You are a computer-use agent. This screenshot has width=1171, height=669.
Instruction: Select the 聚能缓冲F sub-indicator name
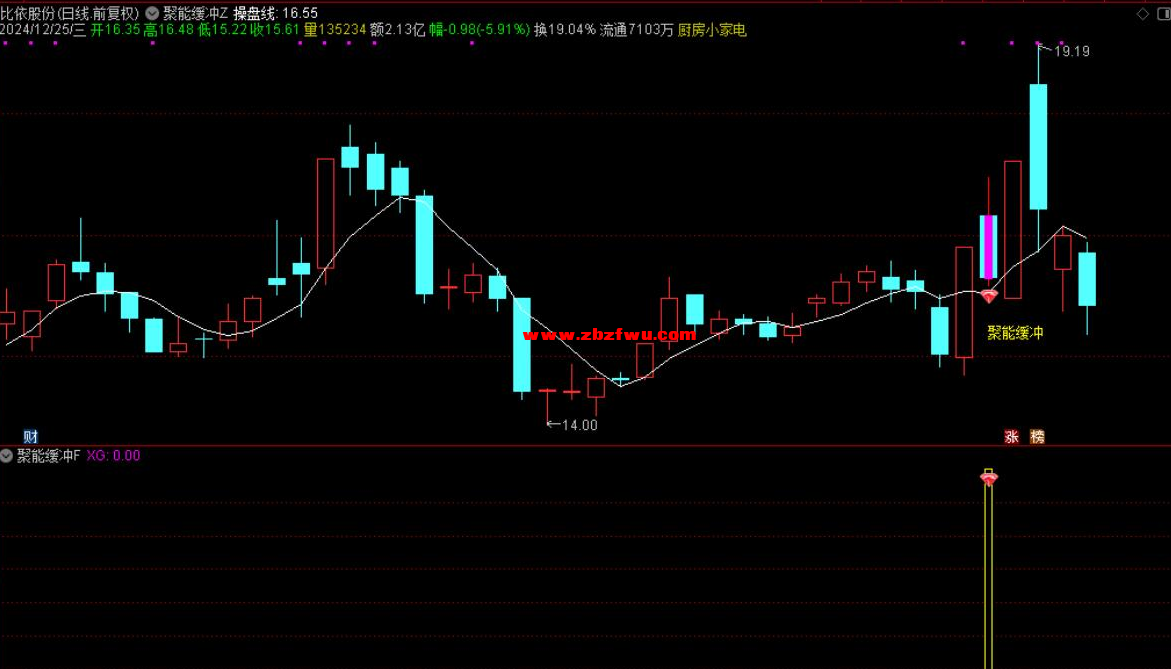click(48, 455)
